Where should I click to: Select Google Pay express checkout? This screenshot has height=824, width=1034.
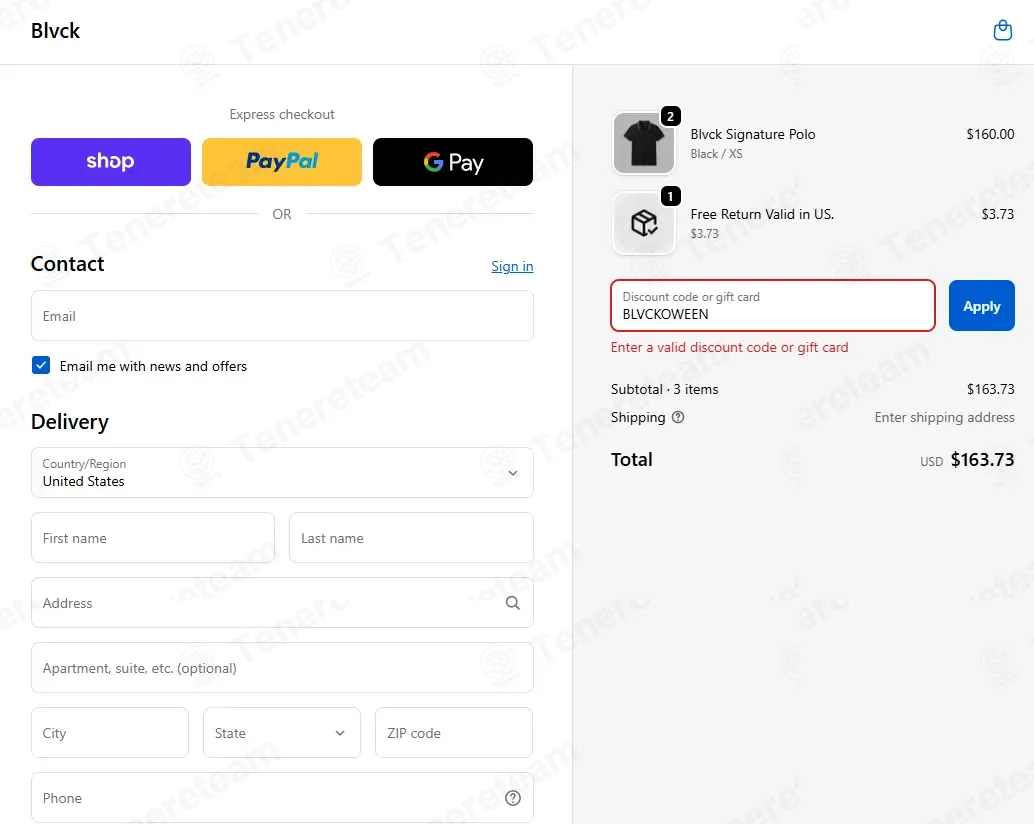coord(453,162)
